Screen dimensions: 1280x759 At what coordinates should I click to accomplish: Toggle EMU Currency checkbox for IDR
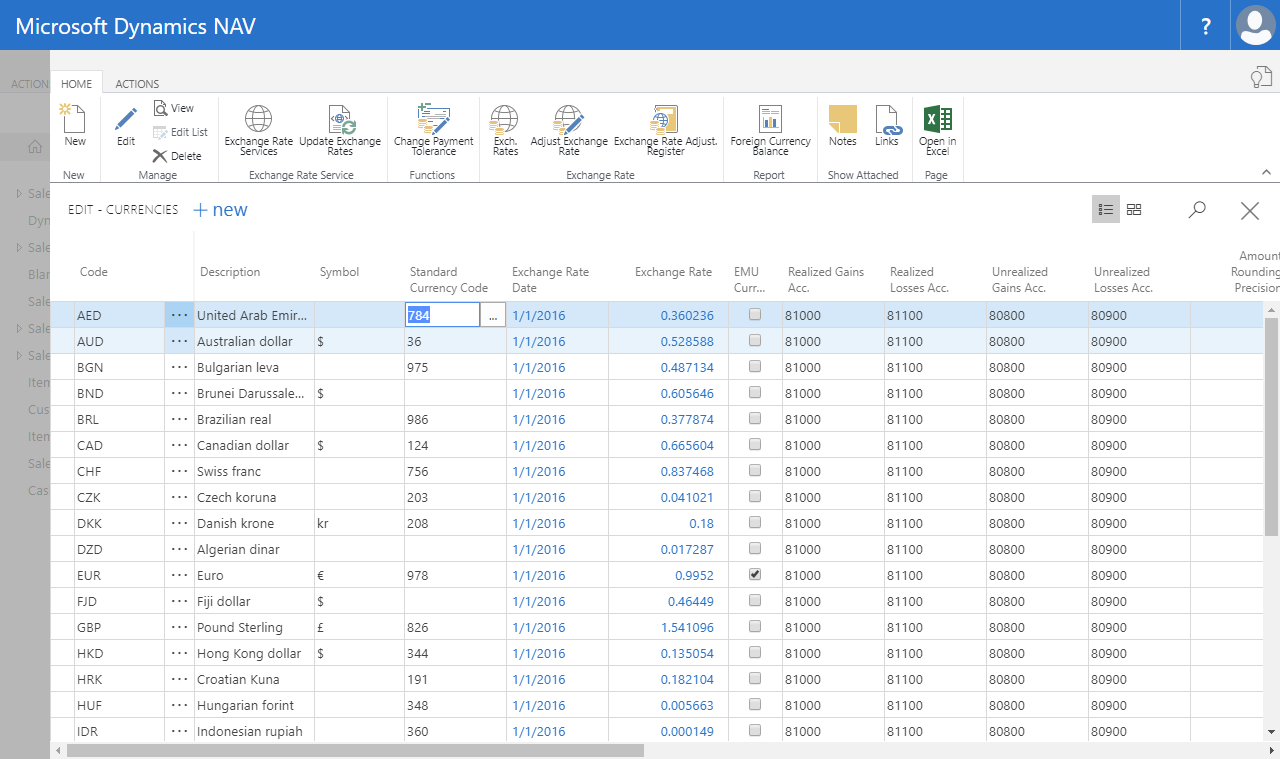point(755,730)
